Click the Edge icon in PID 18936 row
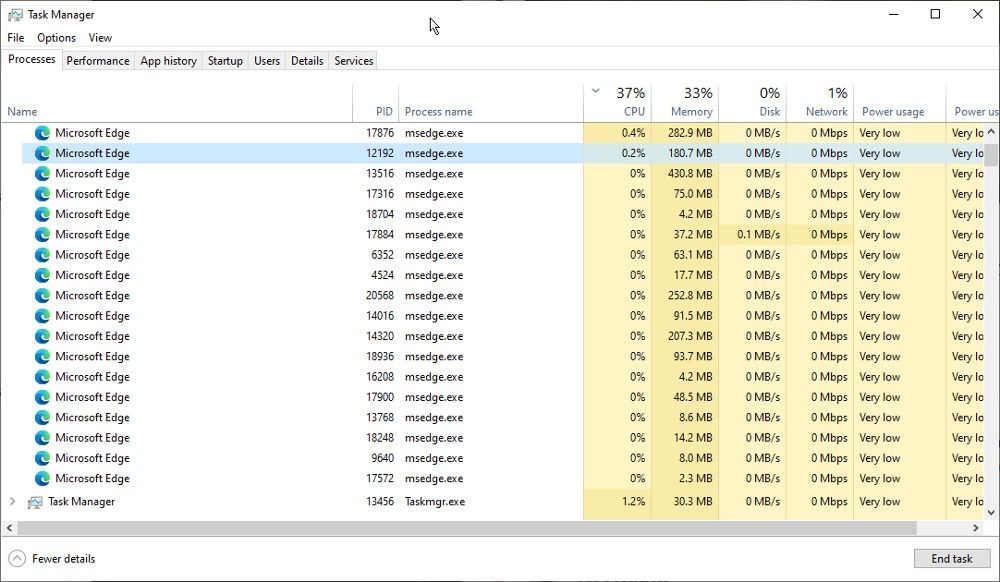Screen dimensions: 1000x582 42,357
